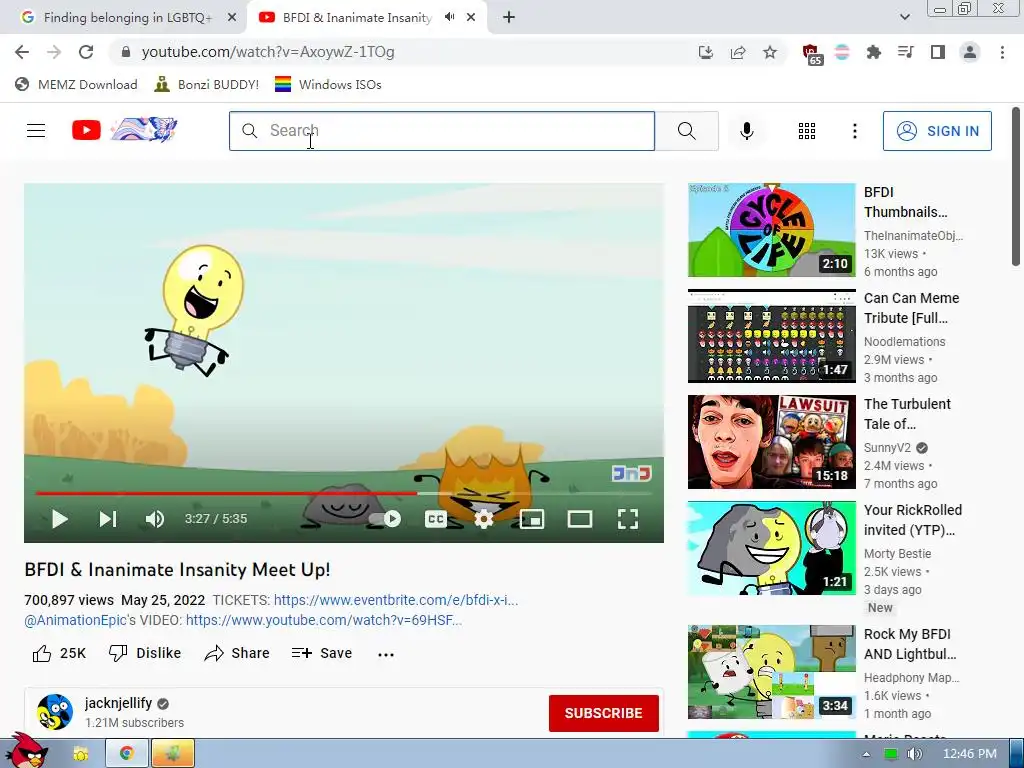The height and width of the screenshot is (768, 1024).
Task: Open a new browser tab
Action: tap(509, 18)
